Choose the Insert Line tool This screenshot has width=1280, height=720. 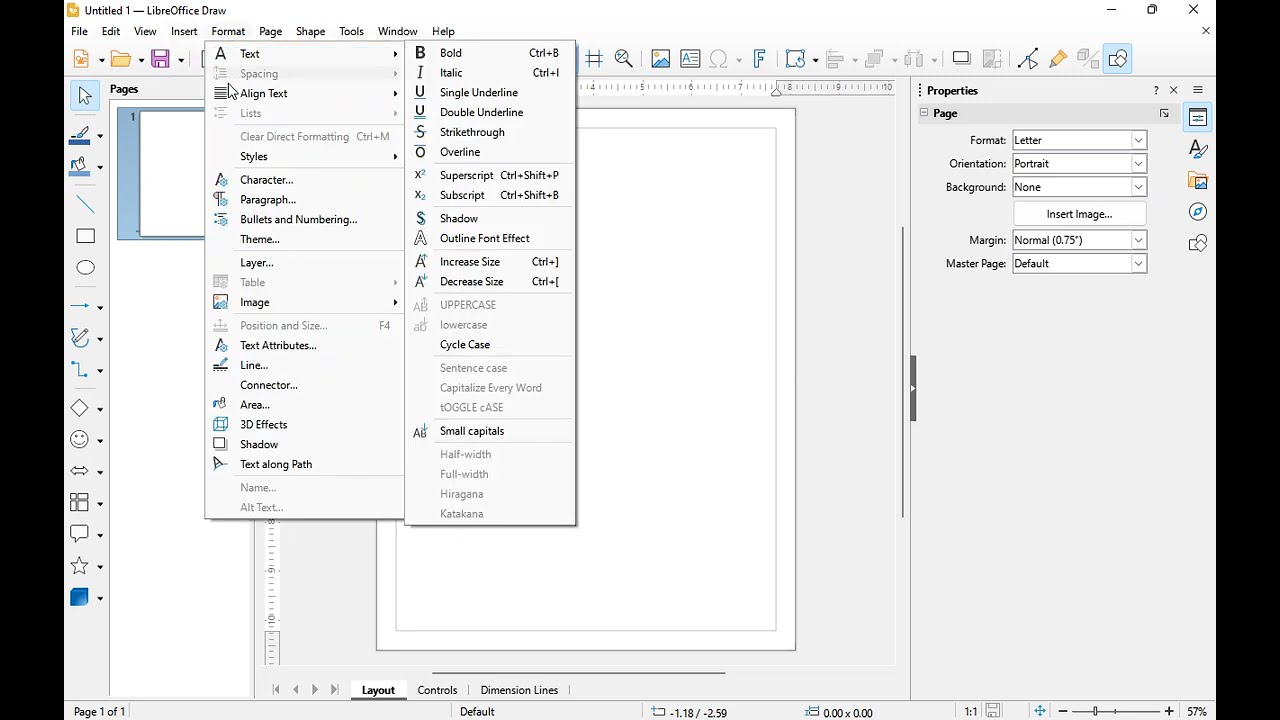coord(85,205)
